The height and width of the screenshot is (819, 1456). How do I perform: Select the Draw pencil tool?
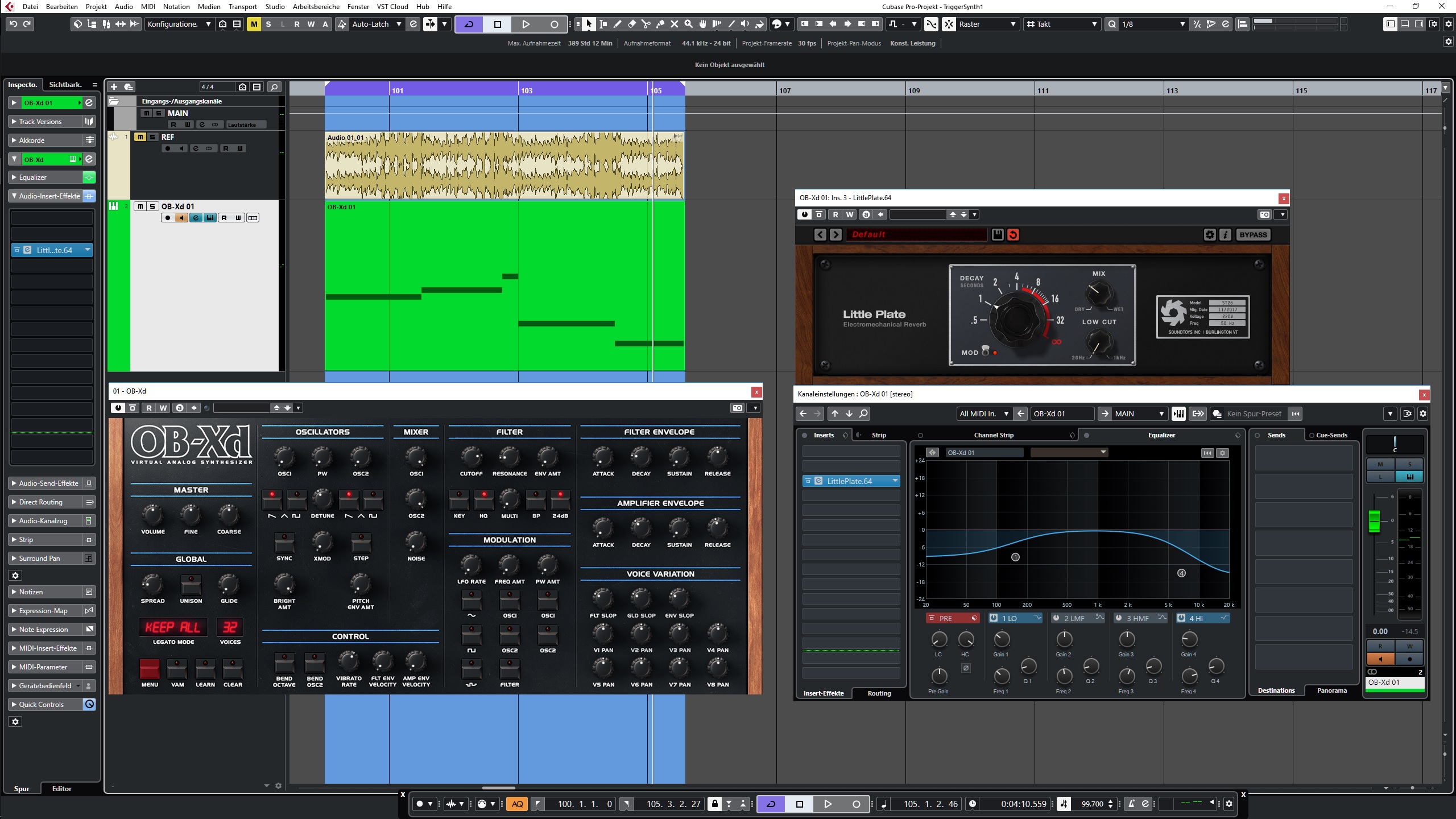coord(617,24)
